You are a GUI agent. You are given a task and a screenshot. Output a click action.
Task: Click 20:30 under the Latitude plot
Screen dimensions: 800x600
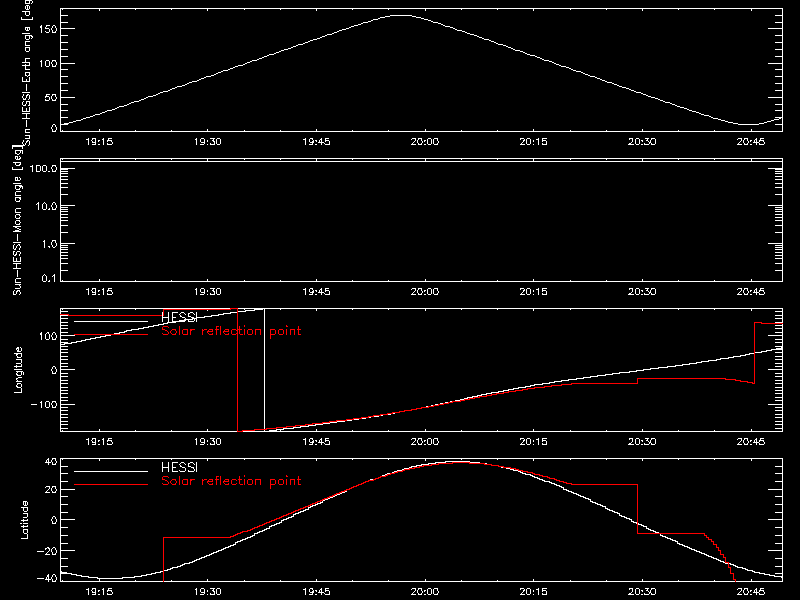642,592
